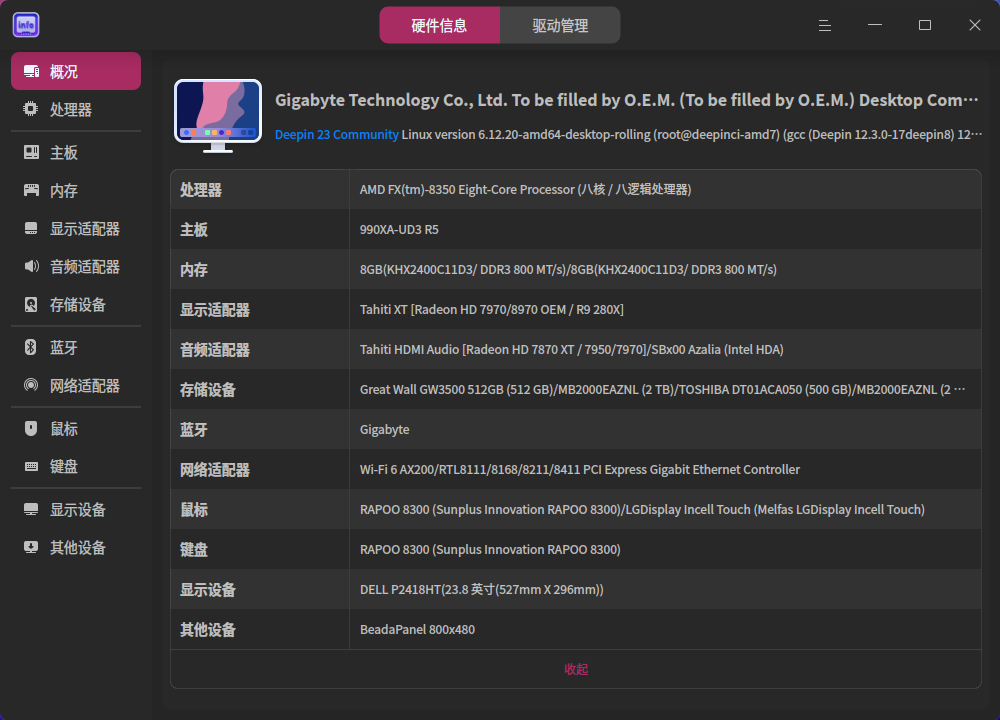
Task: Open the 内存 sidebar entry
Action: click(x=76, y=190)
